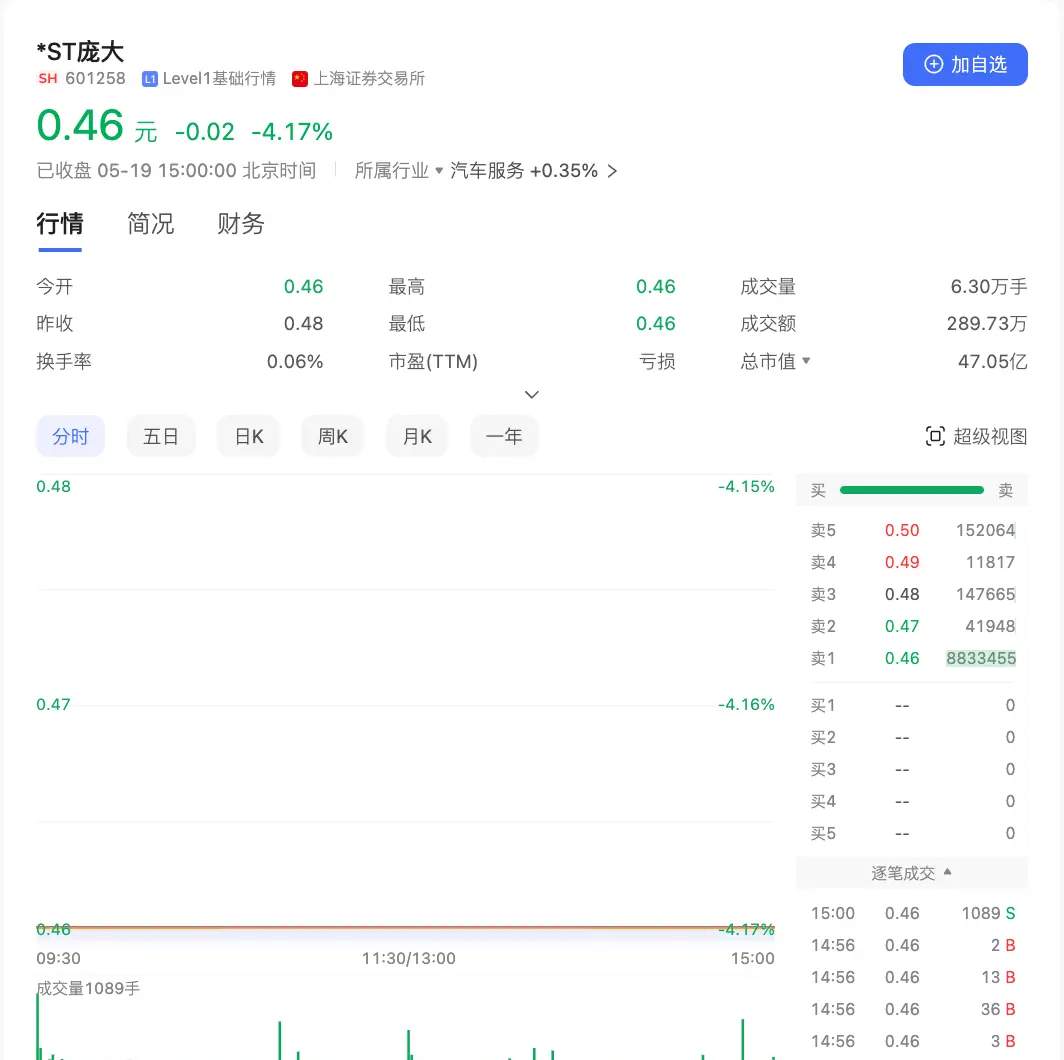Click the volume bar chart area
Screen dimensions: 1064x1060
(406, 1028)
